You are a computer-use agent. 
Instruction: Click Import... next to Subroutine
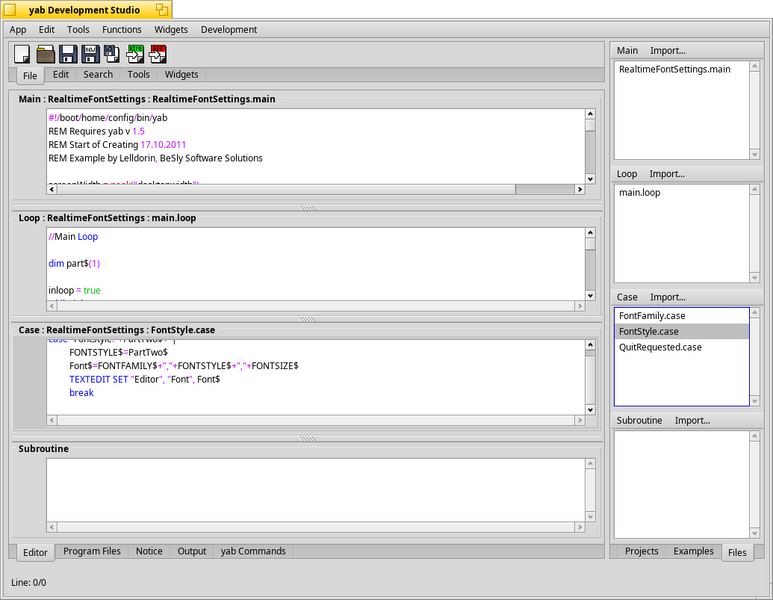tap(692, 421)
